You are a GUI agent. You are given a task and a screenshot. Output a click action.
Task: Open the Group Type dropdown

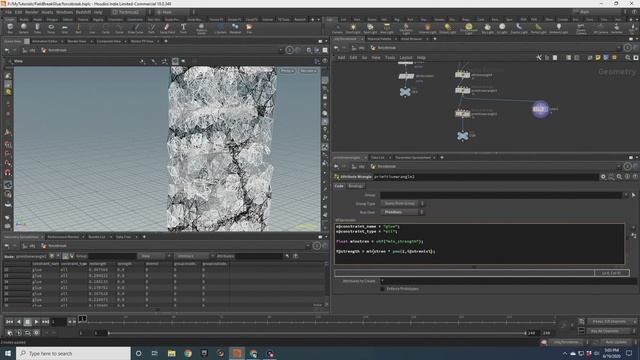[x=402, y=203]
